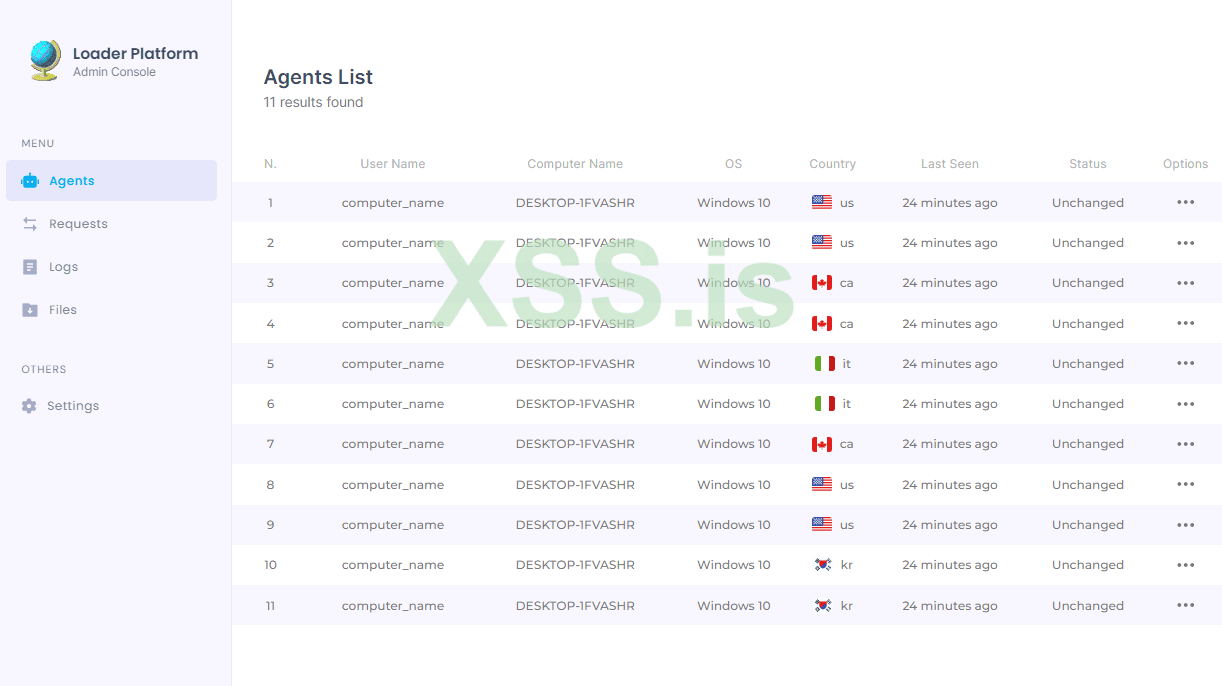Select row number 8 cell
The height and width of the screenshot is (686, 1222).
pyautogui.click(x=270, y=484)
